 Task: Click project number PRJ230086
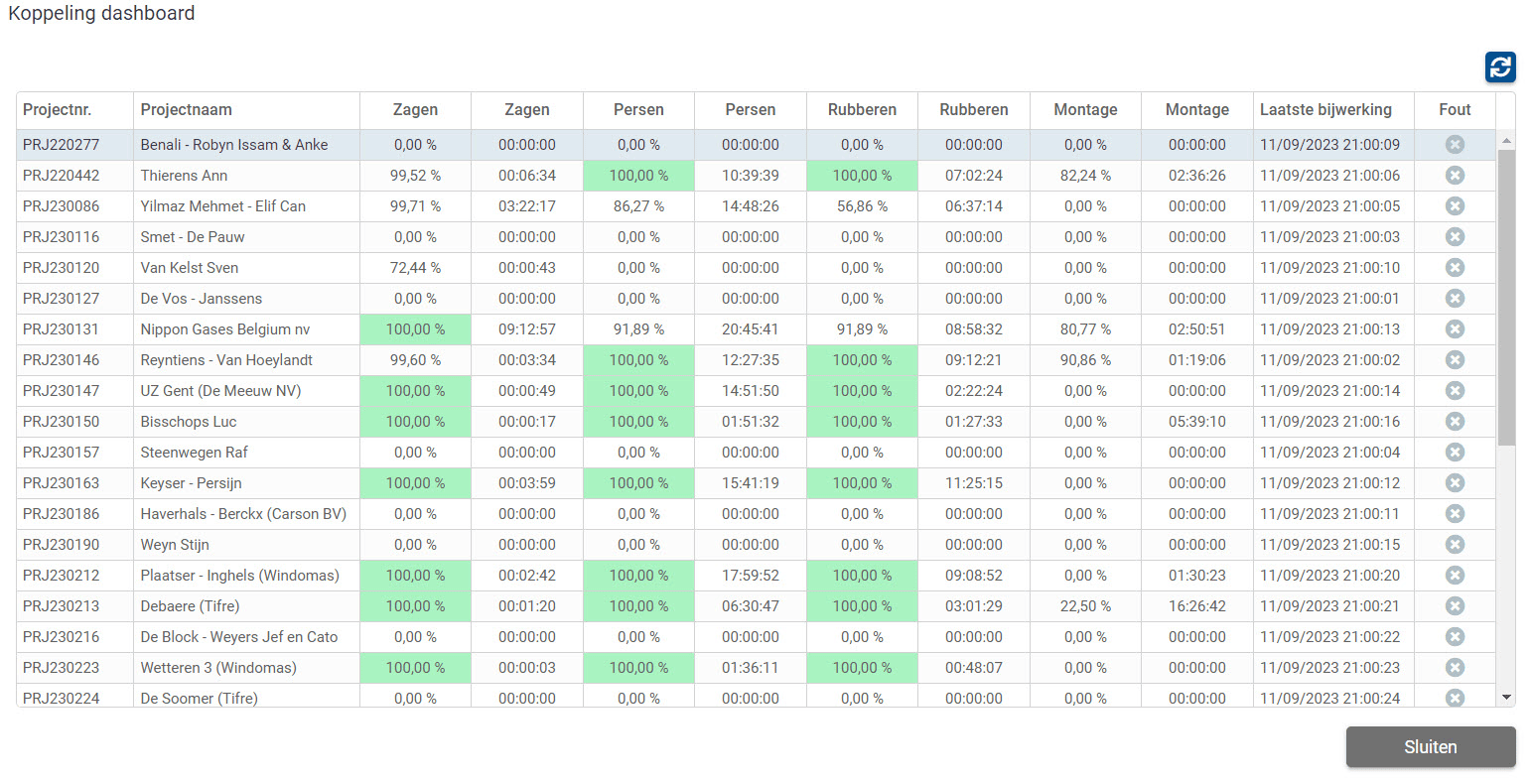tap(62, 206)
